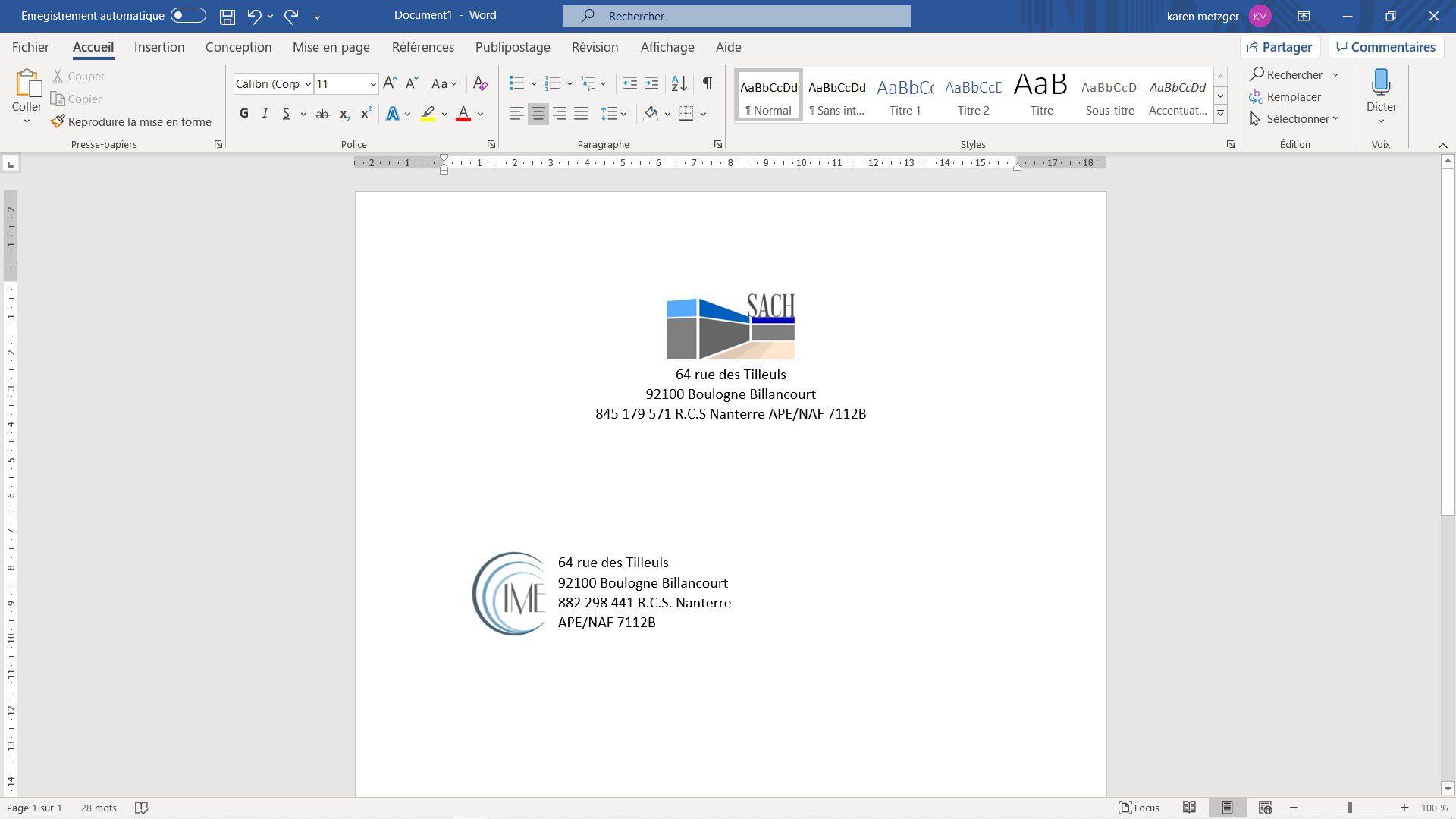This screenshot has height=819, width=1456.
Task: Expand line spacing options
Action: click(x=623, y=114)
